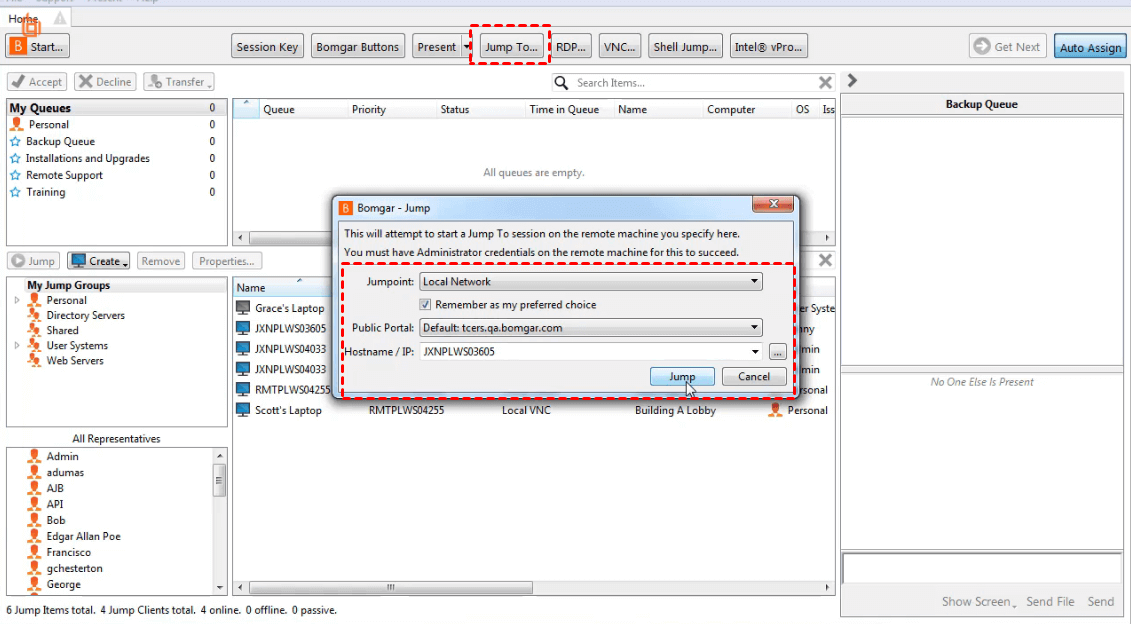Click the Hostname / IP field

tap(584, 351)
